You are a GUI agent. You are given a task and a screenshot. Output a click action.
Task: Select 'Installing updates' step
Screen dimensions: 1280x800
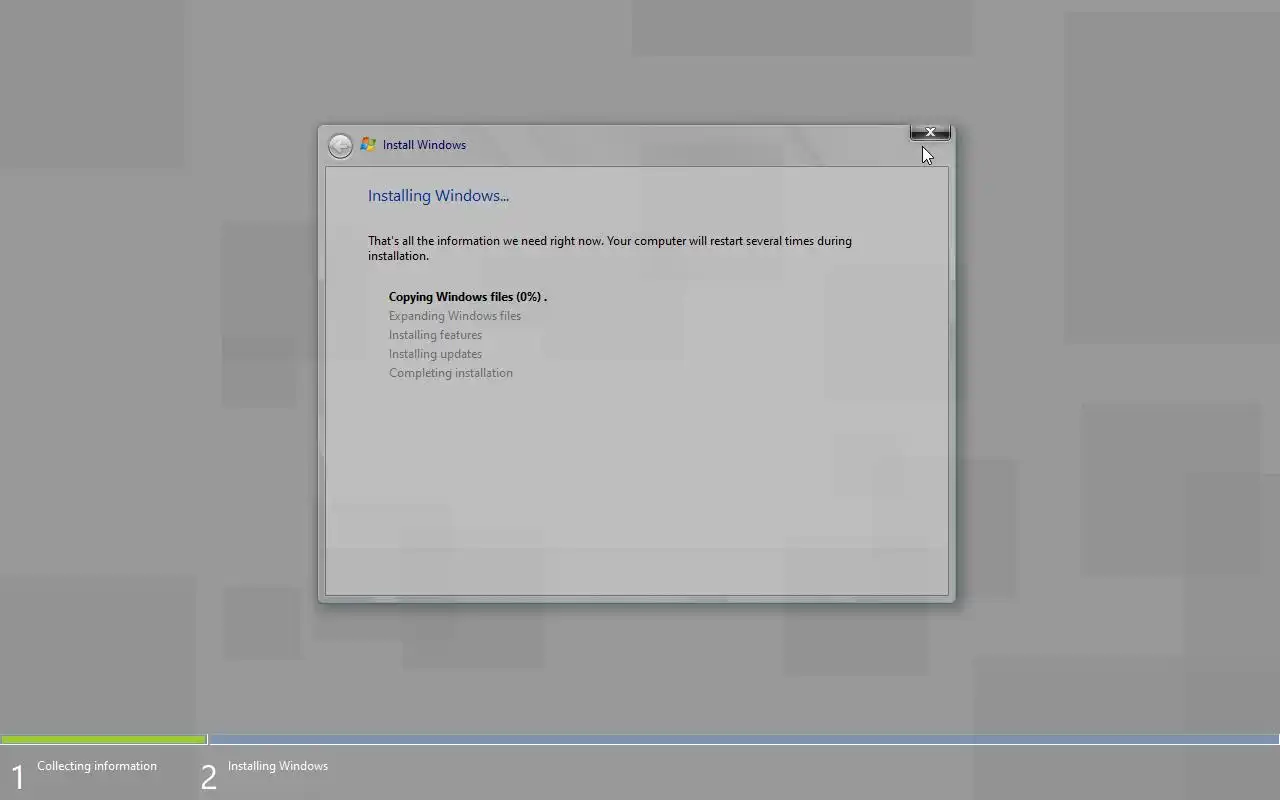tap(435, 354)
